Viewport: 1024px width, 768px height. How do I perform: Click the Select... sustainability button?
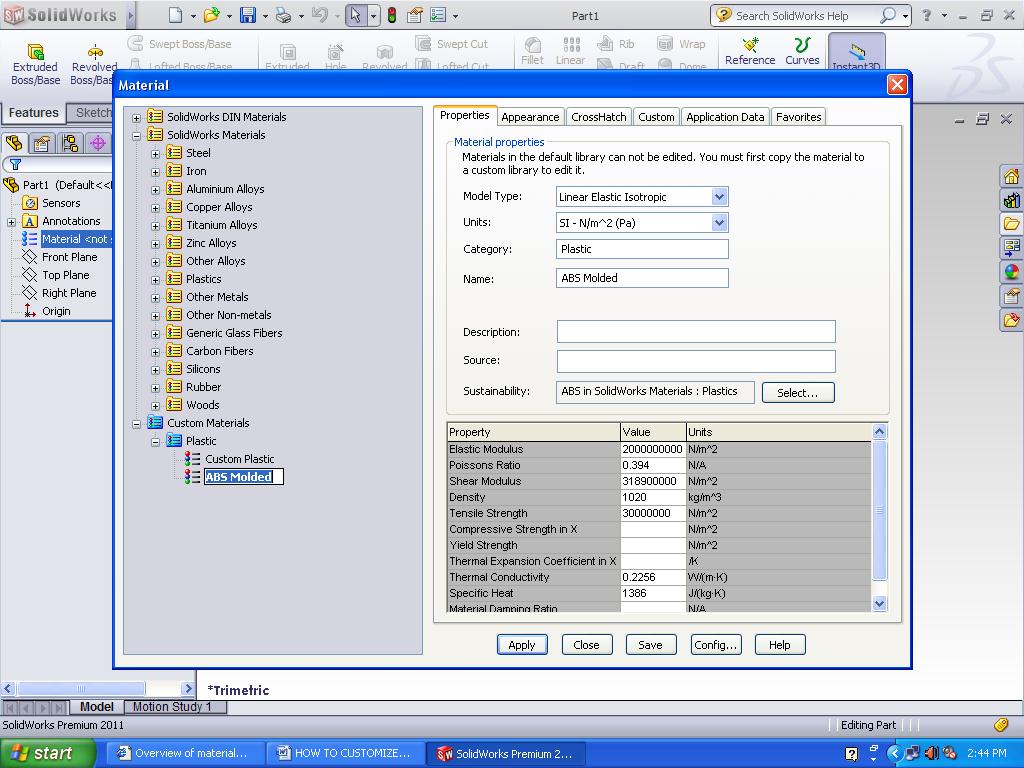click(x=797, y=392)
